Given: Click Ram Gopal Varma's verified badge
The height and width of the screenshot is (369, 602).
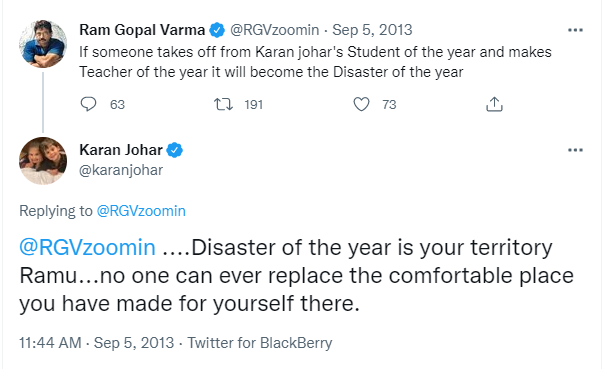Looking at the screenshot, I should [x=217, y=30].
